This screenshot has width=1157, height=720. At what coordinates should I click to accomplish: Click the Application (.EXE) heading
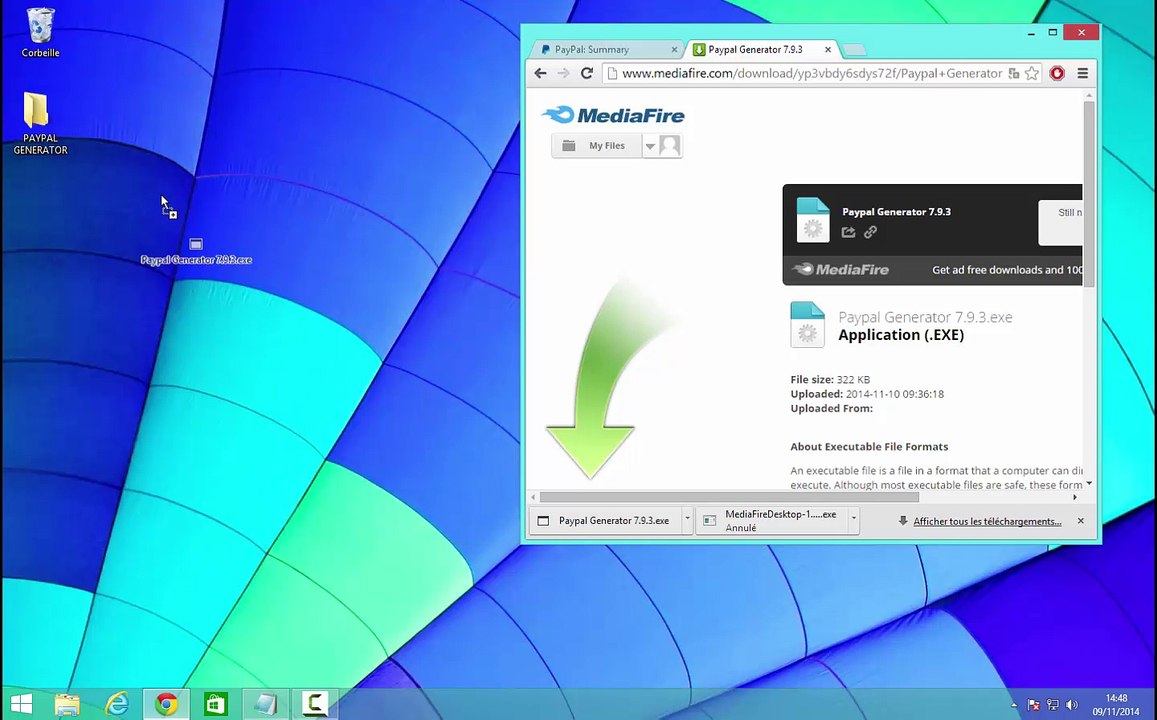(901, 335)
